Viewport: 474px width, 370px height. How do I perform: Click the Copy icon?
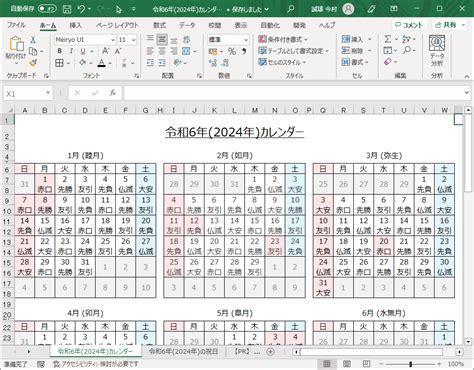tap(33, 51)
